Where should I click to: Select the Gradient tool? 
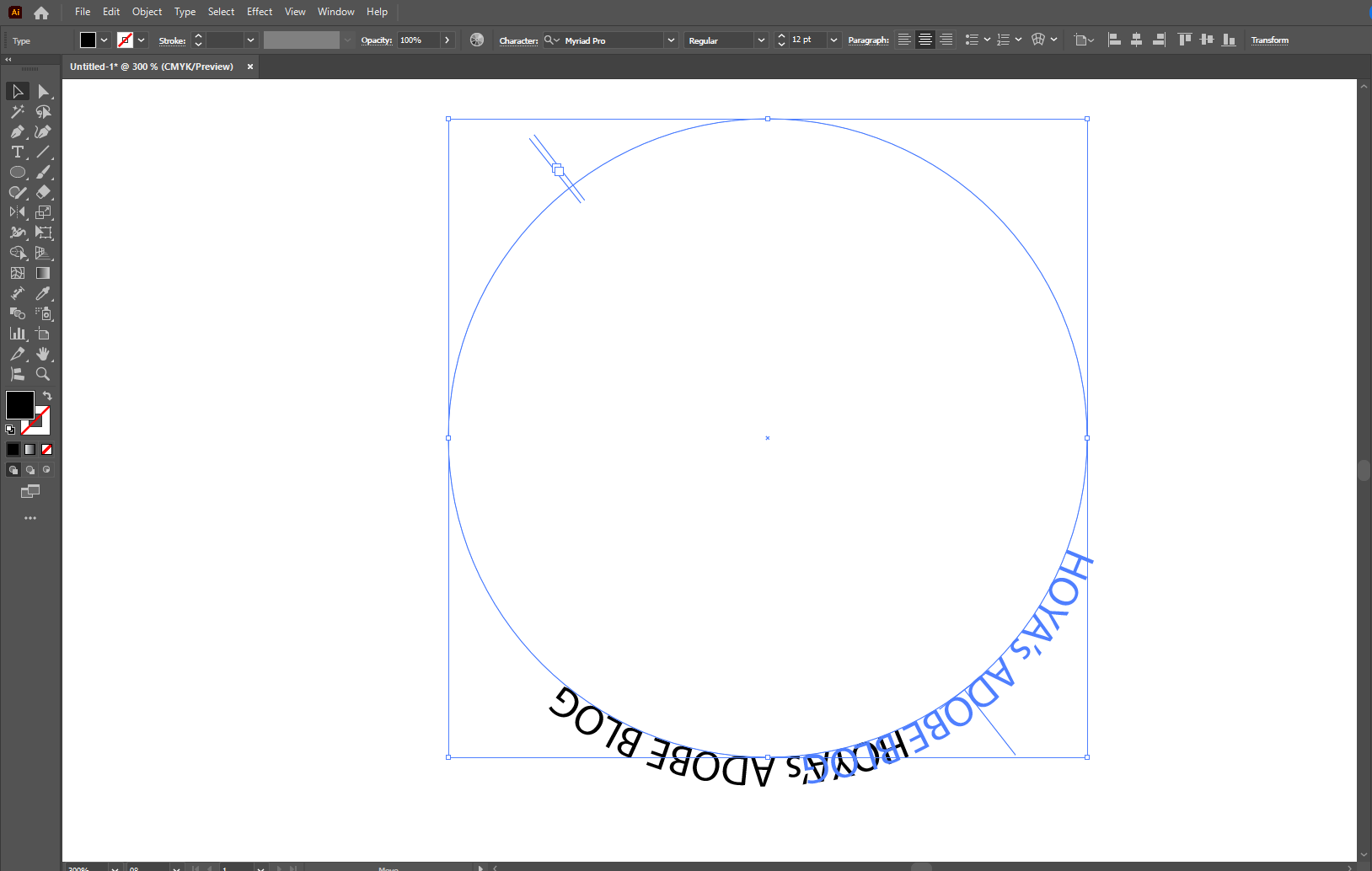43,273
